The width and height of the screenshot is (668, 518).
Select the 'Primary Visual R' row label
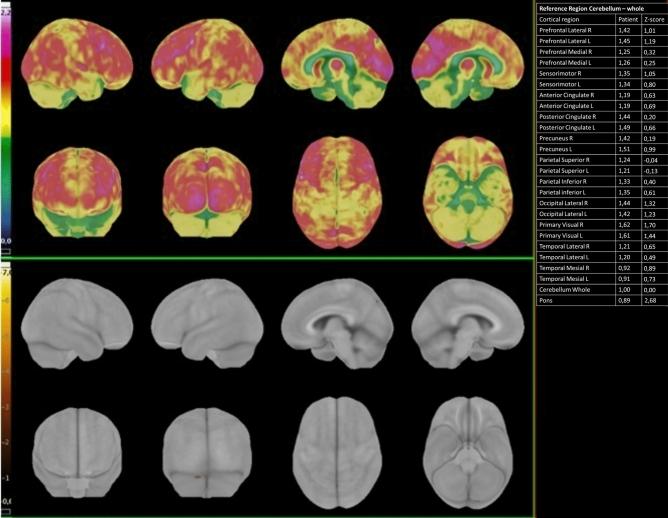[561, 225]
